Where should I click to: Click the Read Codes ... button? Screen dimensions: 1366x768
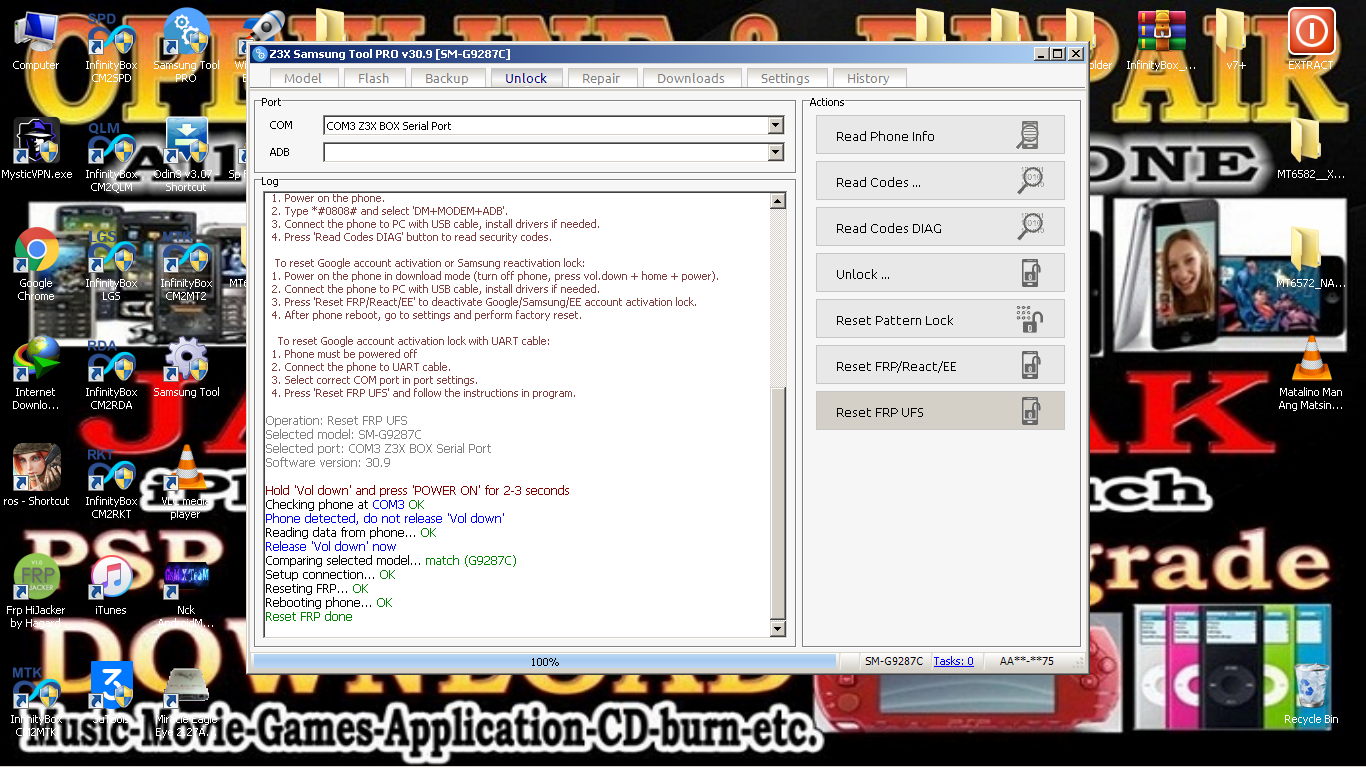940,181
